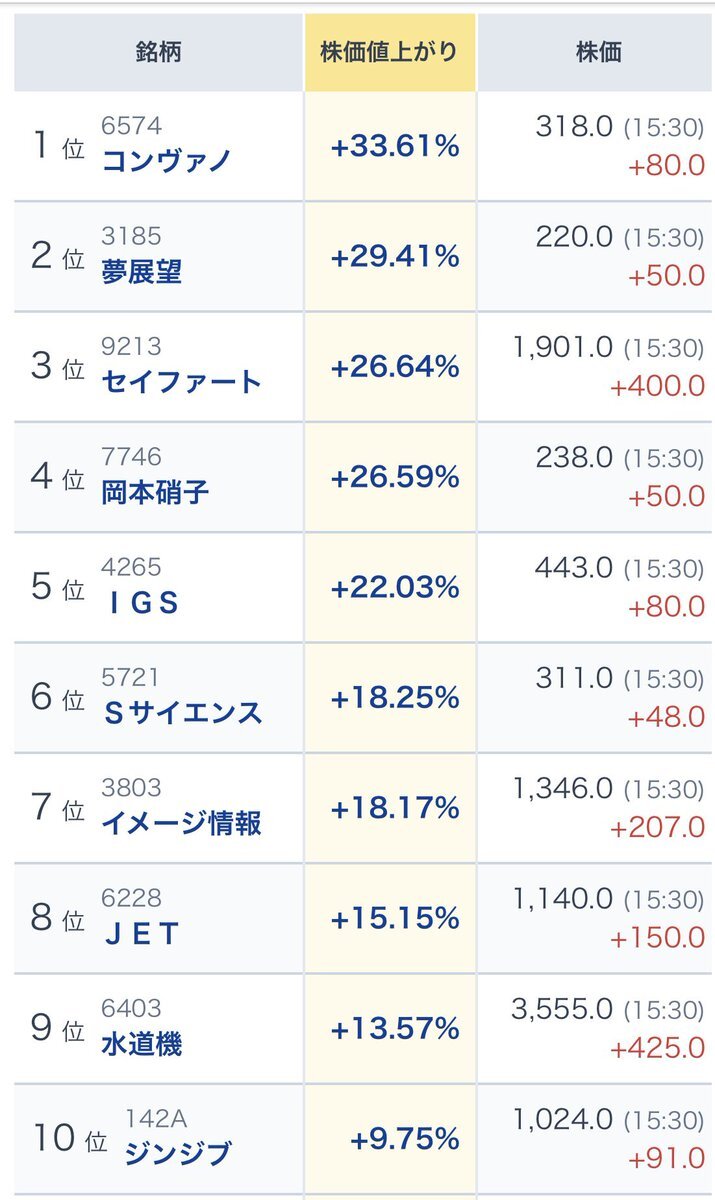This screenshot has height=1200, width=715.
Task: Click the ＩＧＳ stock link
Action: pyautogui.click(x=141, y=603)
